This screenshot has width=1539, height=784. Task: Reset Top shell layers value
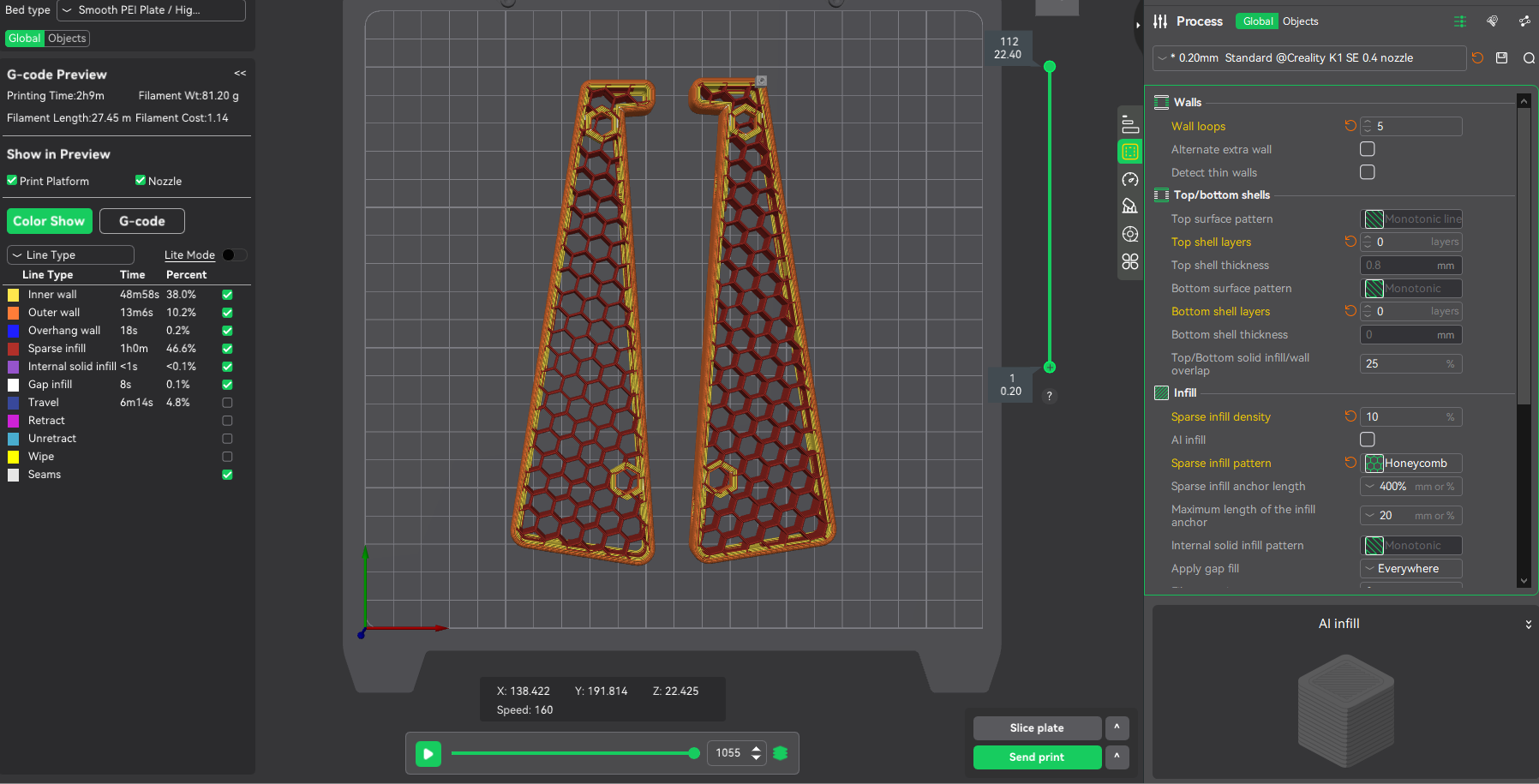[1350, 242]
